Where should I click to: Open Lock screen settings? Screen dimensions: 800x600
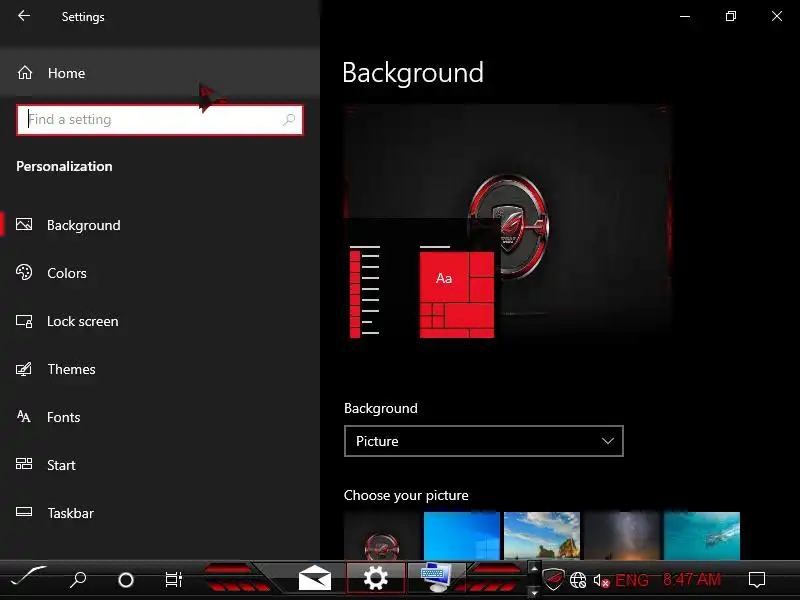pos(160,321)
